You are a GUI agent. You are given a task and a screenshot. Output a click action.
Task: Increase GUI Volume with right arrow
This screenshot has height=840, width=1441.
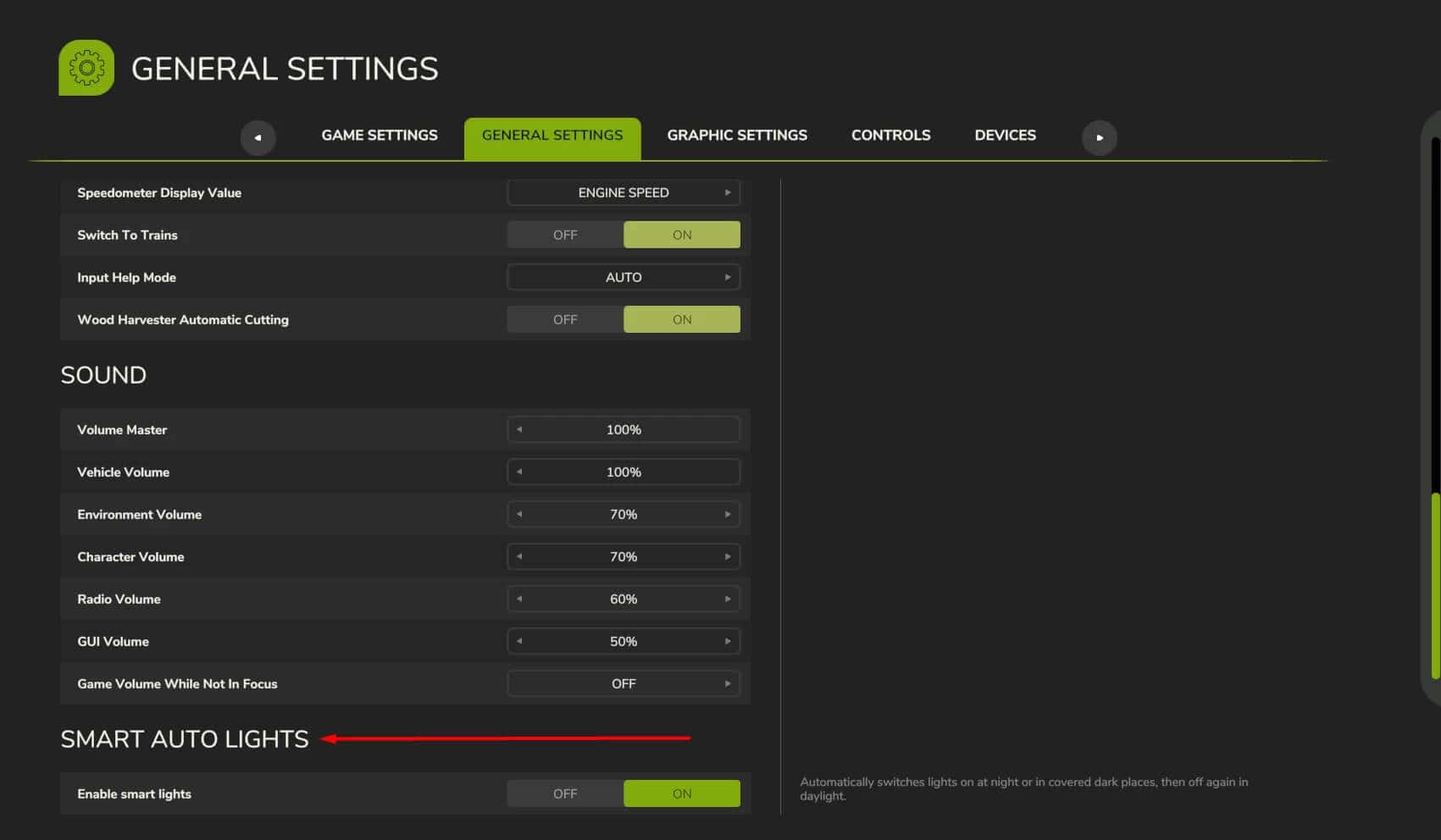[727, 641]
